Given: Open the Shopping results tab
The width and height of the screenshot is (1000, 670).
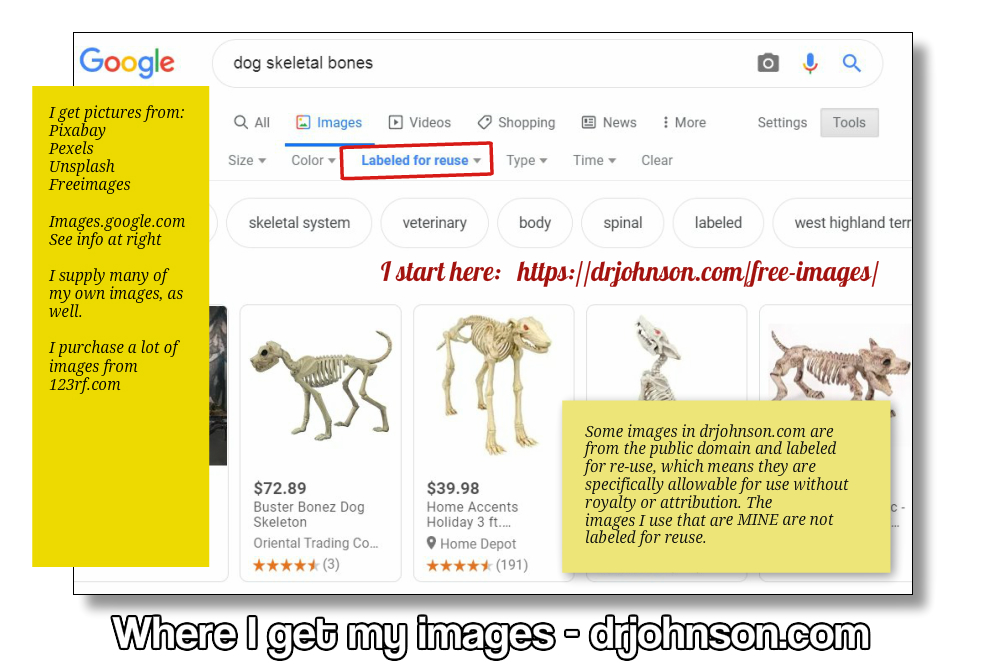Looking at the screenshot, I should 516,122.
